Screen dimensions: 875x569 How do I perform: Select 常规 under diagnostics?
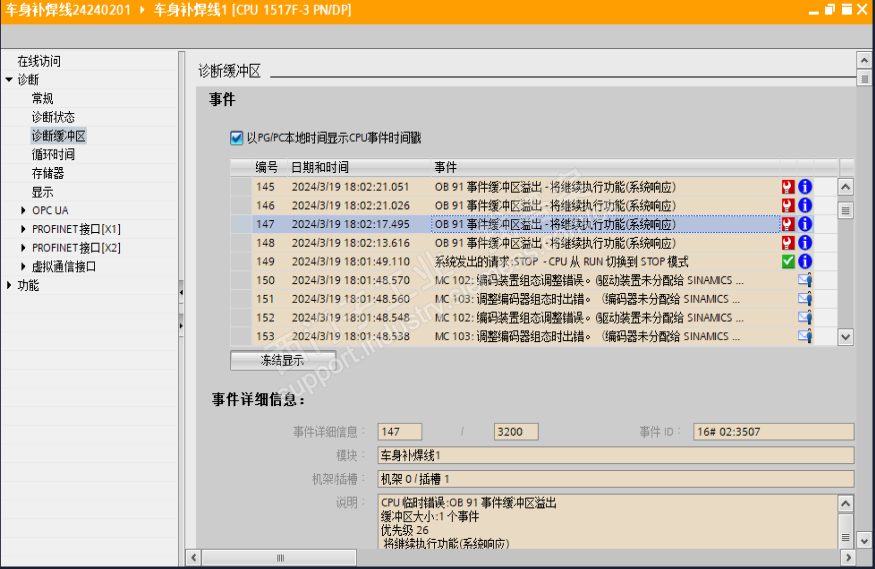pyautogui.click(x=42, y=99)
